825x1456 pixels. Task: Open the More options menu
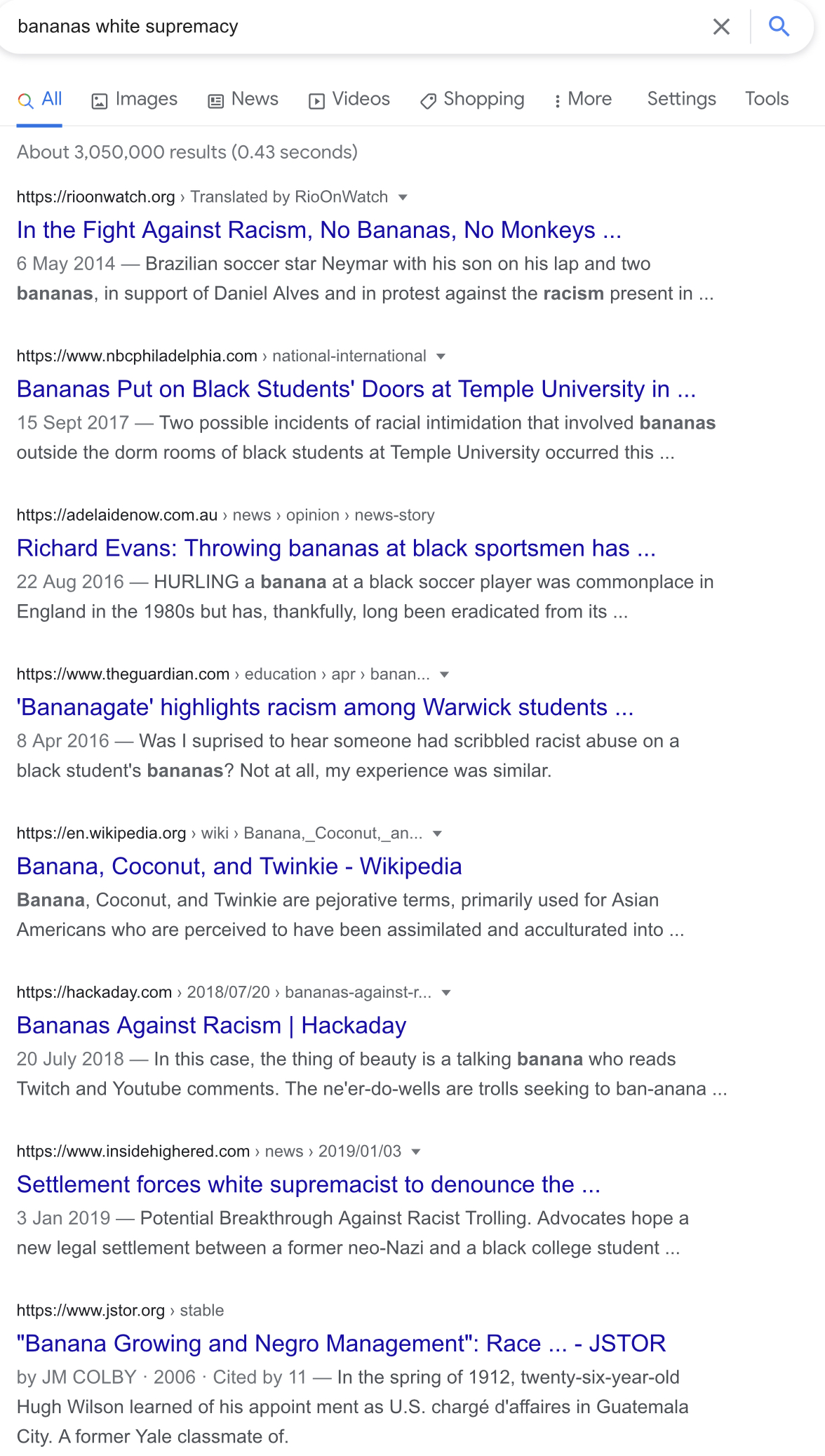pos(582,99)
